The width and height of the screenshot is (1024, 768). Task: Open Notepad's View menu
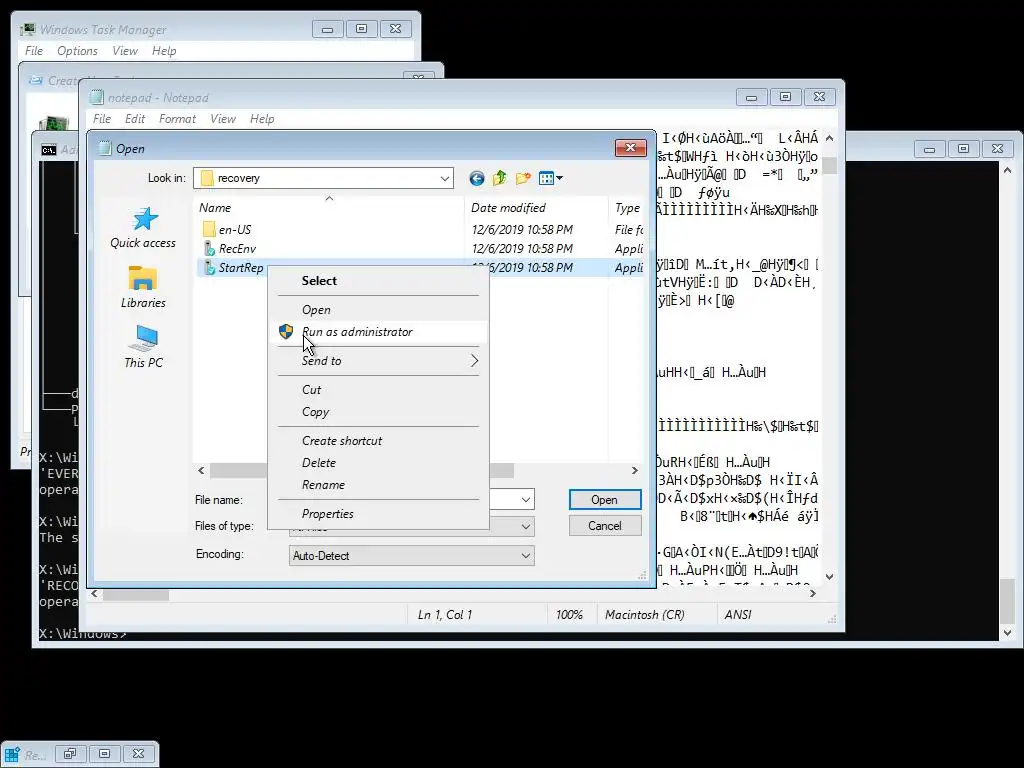coord(223,119)
